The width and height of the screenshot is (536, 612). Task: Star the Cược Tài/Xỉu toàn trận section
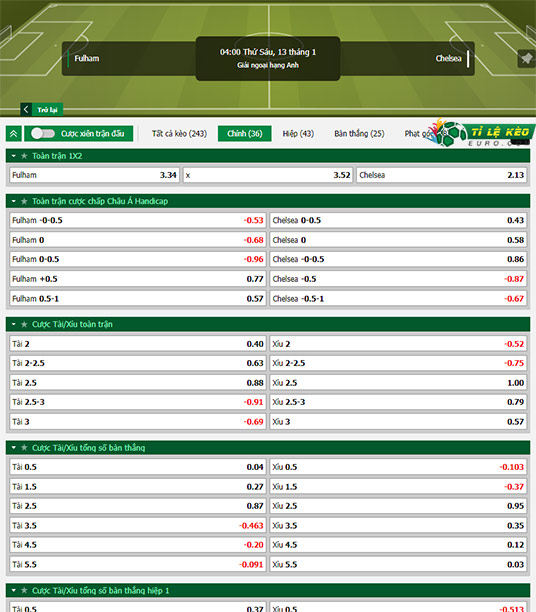(x=24, y=324)
